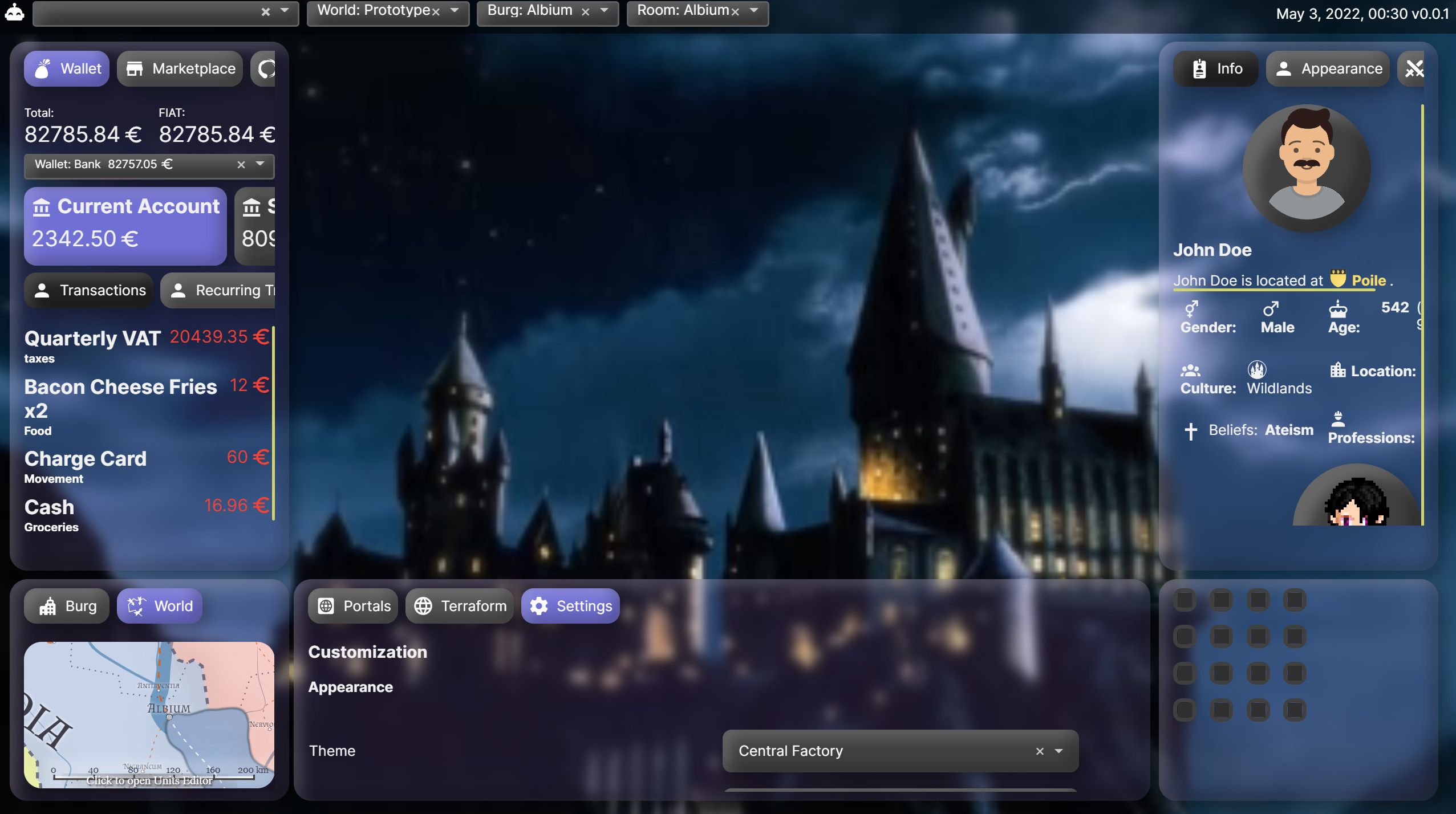Show the Transactions tab
The image size is (1456, 814).
tap(88, 291)
